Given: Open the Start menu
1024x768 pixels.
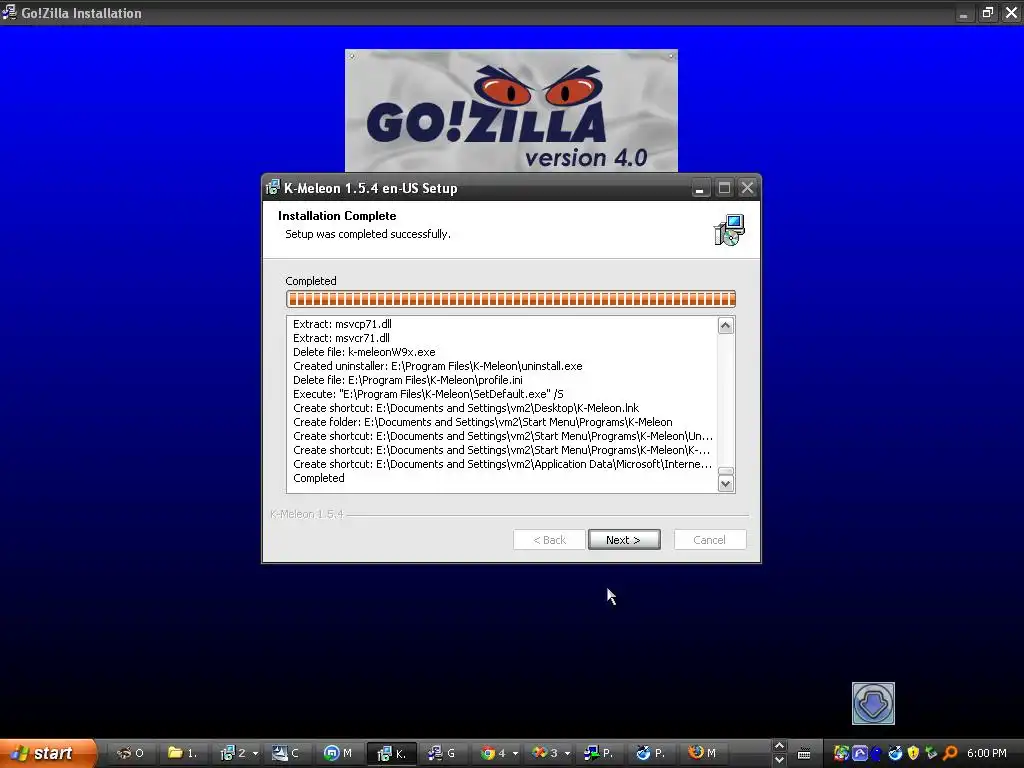Looking at the screenshot, I should (47, 753).
